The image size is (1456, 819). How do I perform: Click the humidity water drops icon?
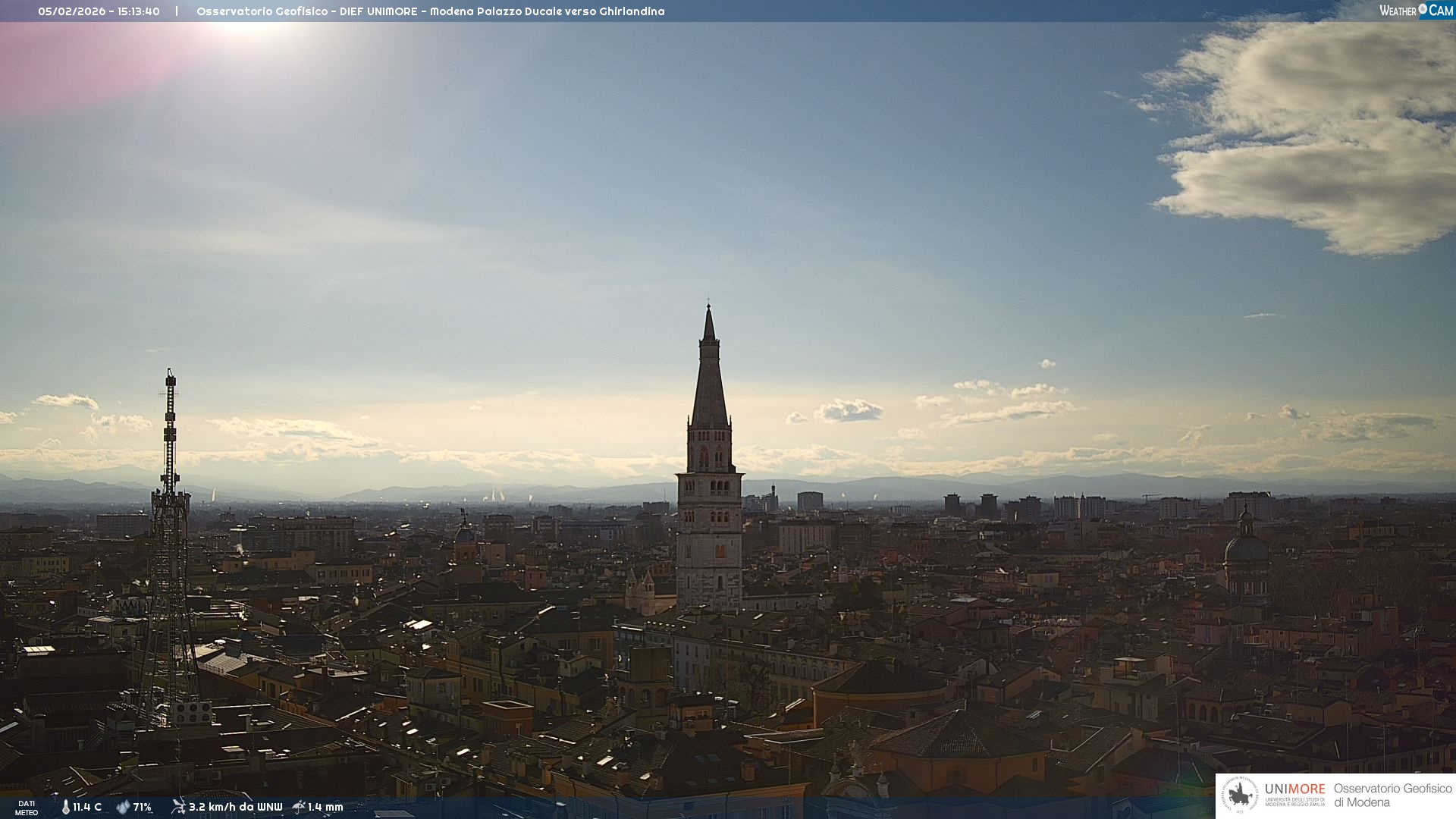pyautogui.click(x=123, y=807)
